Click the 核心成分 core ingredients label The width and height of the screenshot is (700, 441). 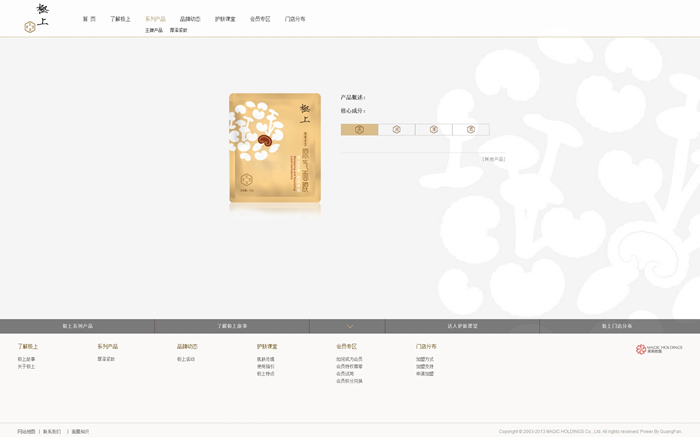(x=353, y=111)
